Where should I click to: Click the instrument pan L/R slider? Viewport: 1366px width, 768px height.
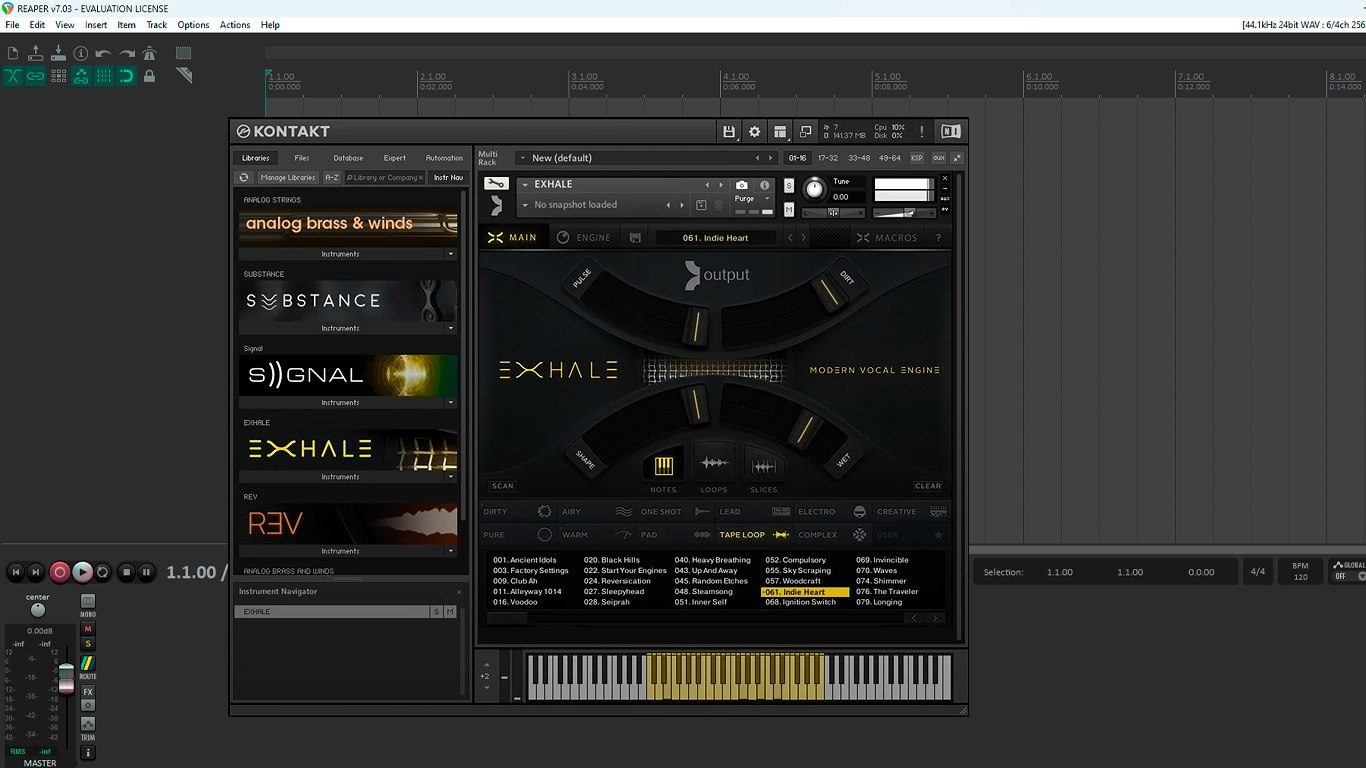click(x=832, y=212)
